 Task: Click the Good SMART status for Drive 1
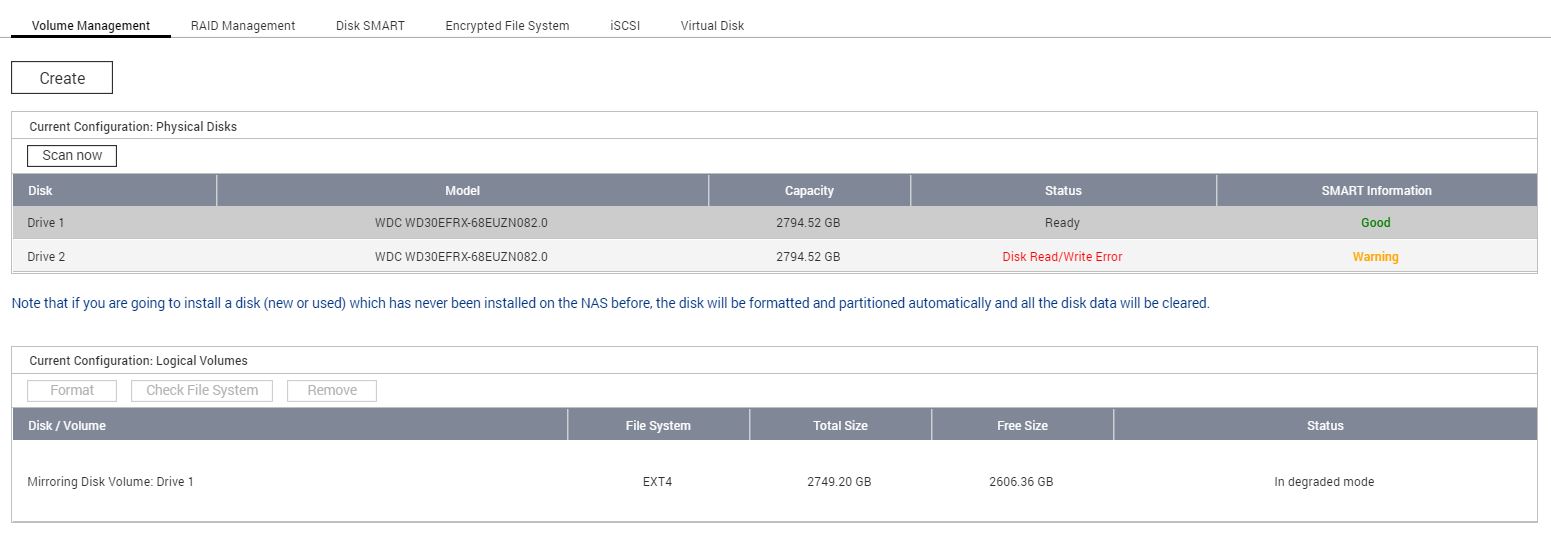(x=1375, y=223)
